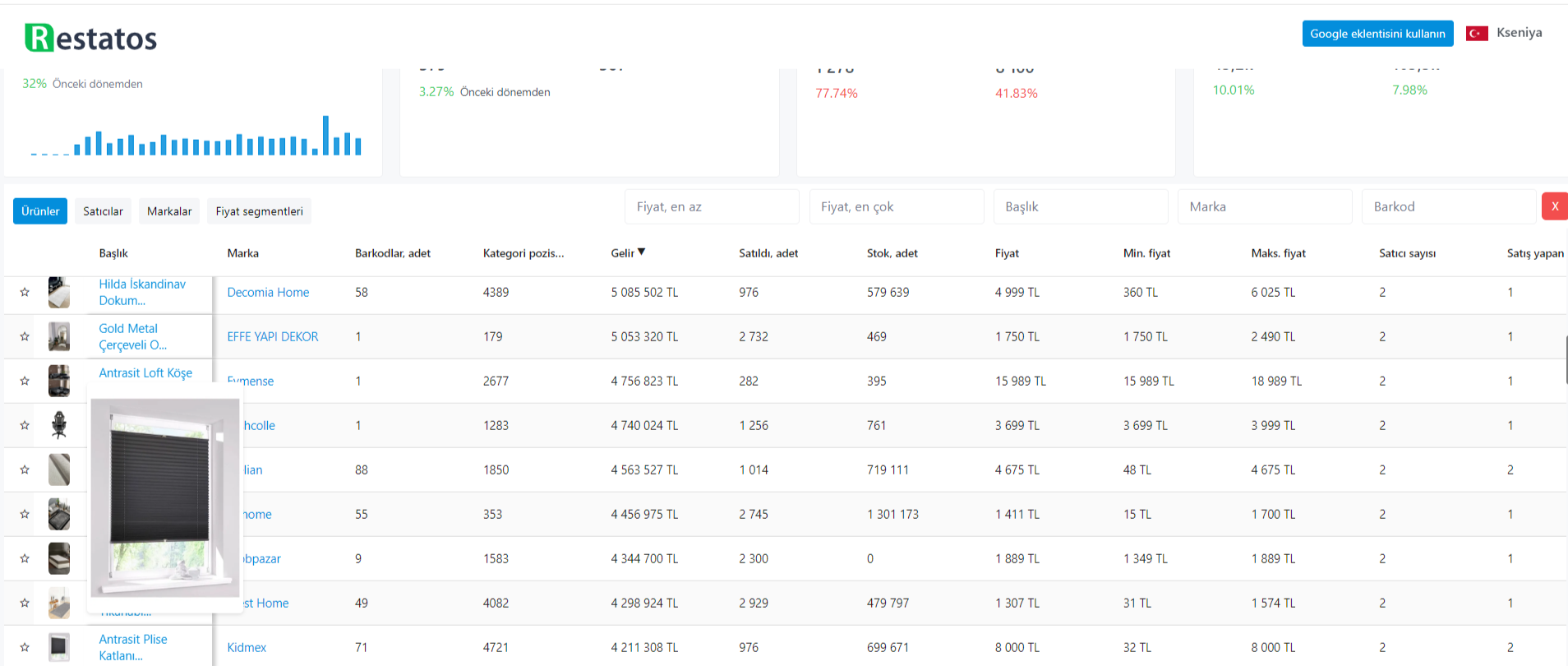Star the Kidmex product row
The image size is (1568, 666).
tap(25, 647)
